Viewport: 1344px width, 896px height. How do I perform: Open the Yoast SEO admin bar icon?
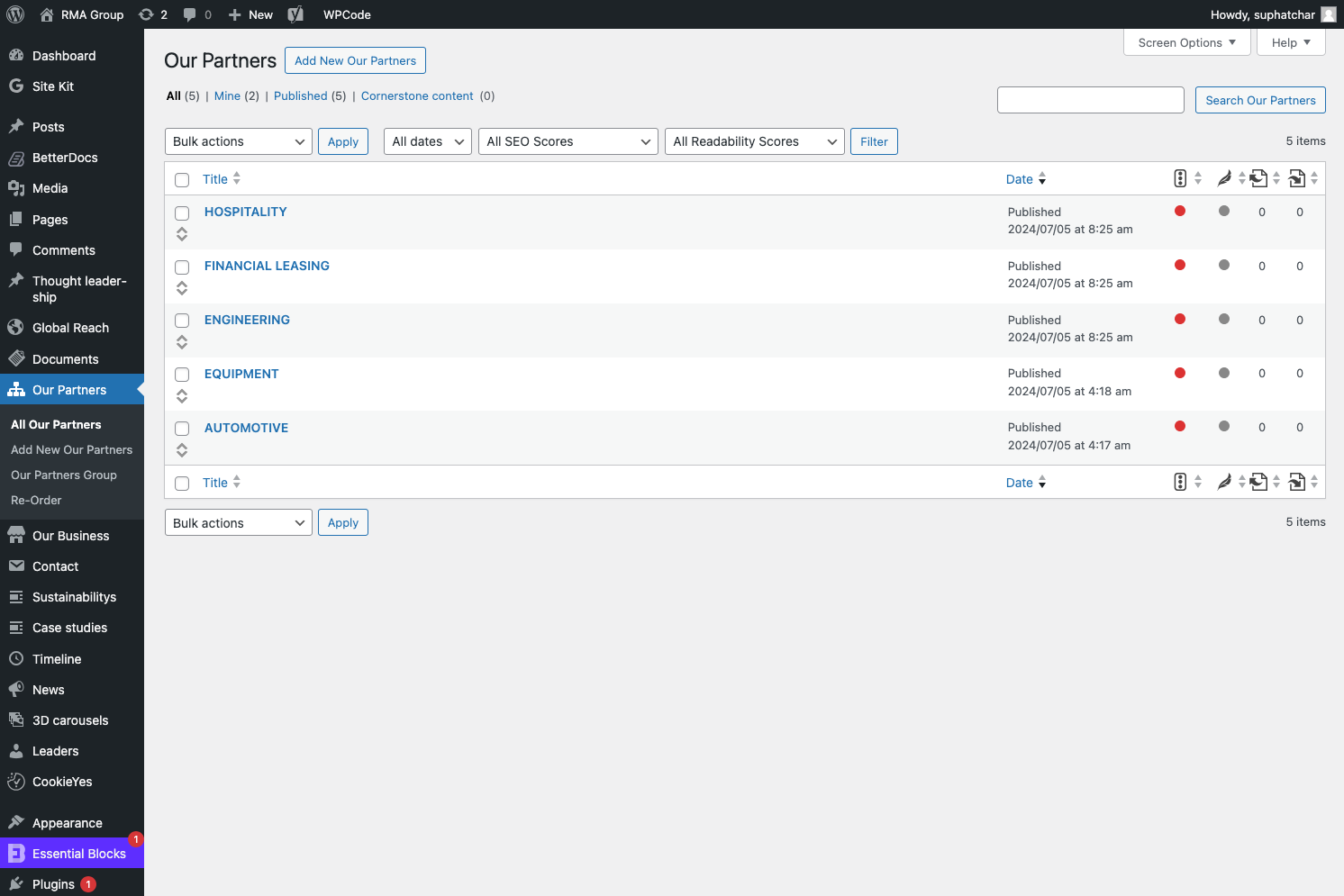tap(295, 14)
